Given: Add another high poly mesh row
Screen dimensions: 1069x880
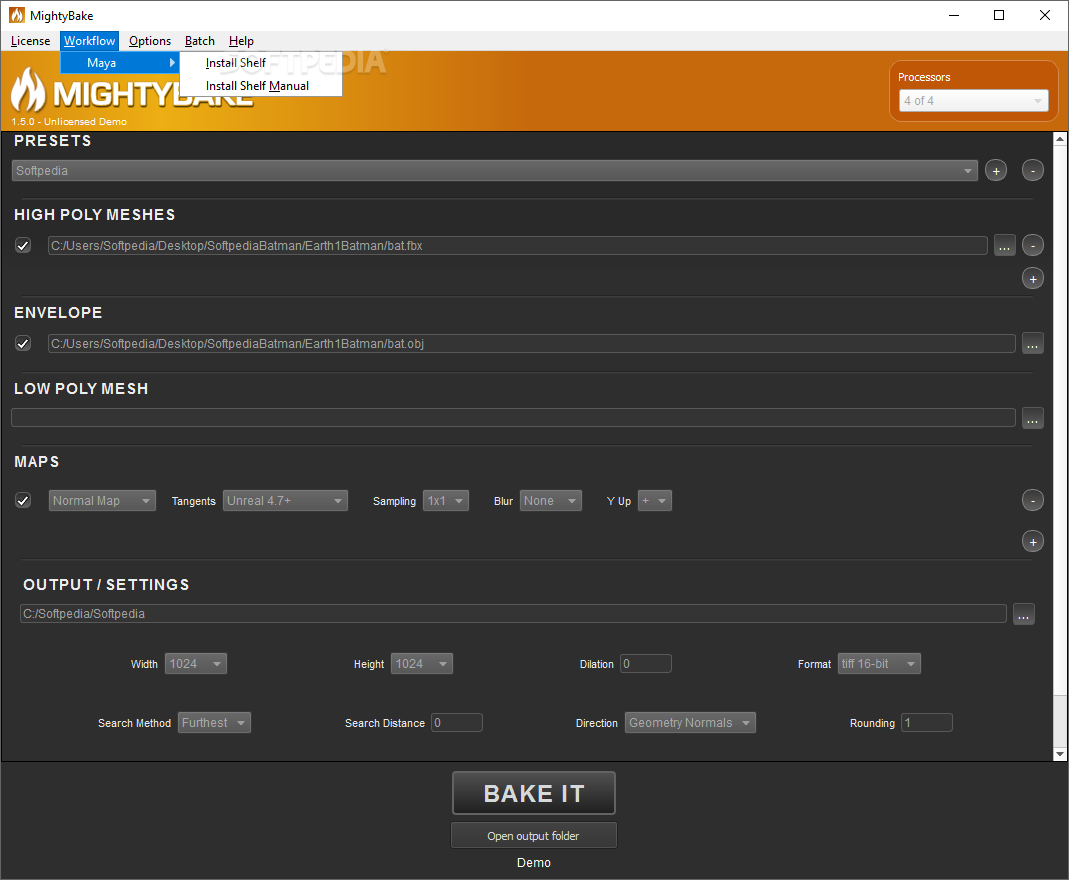Looking at the screenshot, I should tap(1032, 279).
